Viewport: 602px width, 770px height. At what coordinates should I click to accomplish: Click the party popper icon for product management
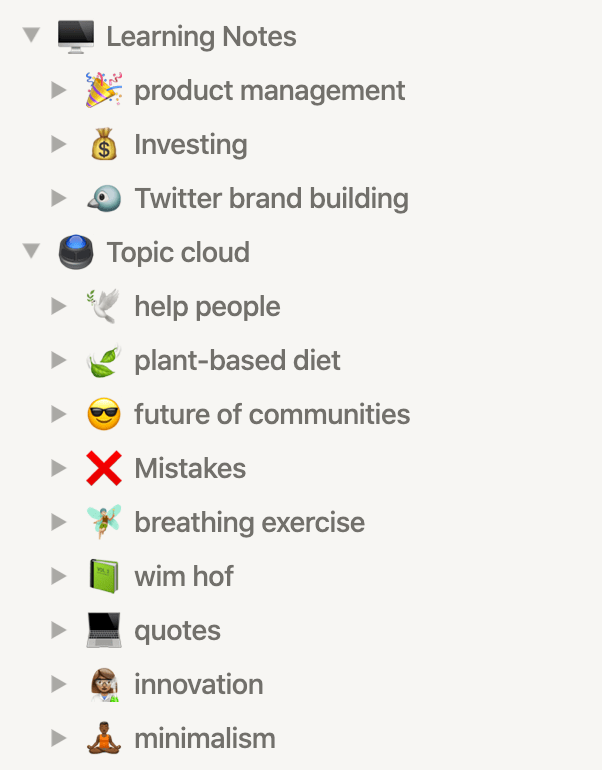pyautogui.click(x=103, y=91)
